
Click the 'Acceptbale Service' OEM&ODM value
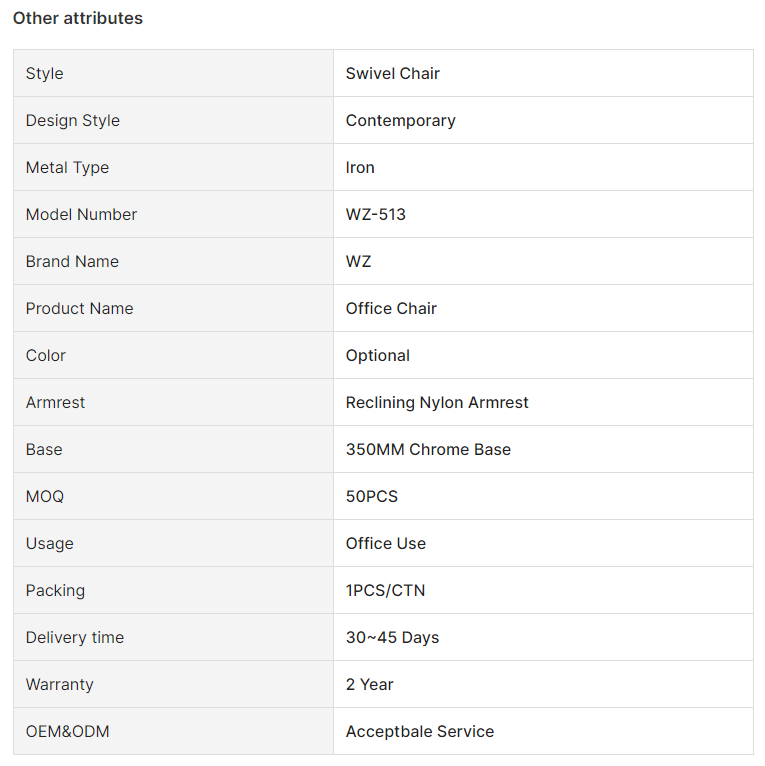coord(420,731)
